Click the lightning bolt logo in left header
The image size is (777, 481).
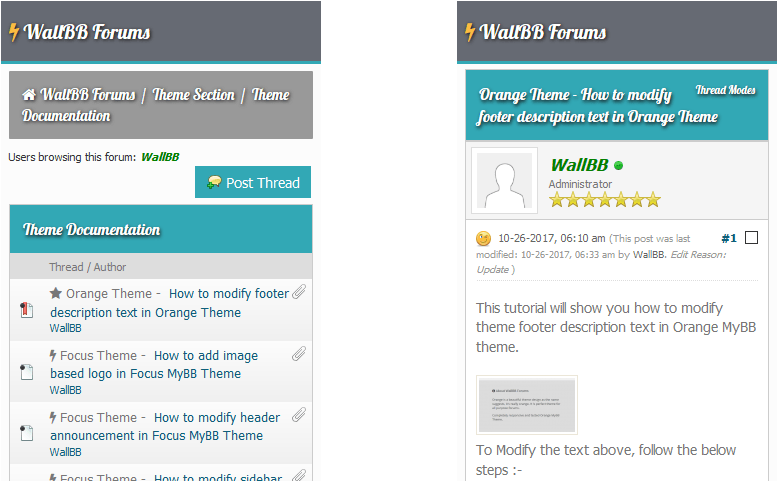pos(14,32)
